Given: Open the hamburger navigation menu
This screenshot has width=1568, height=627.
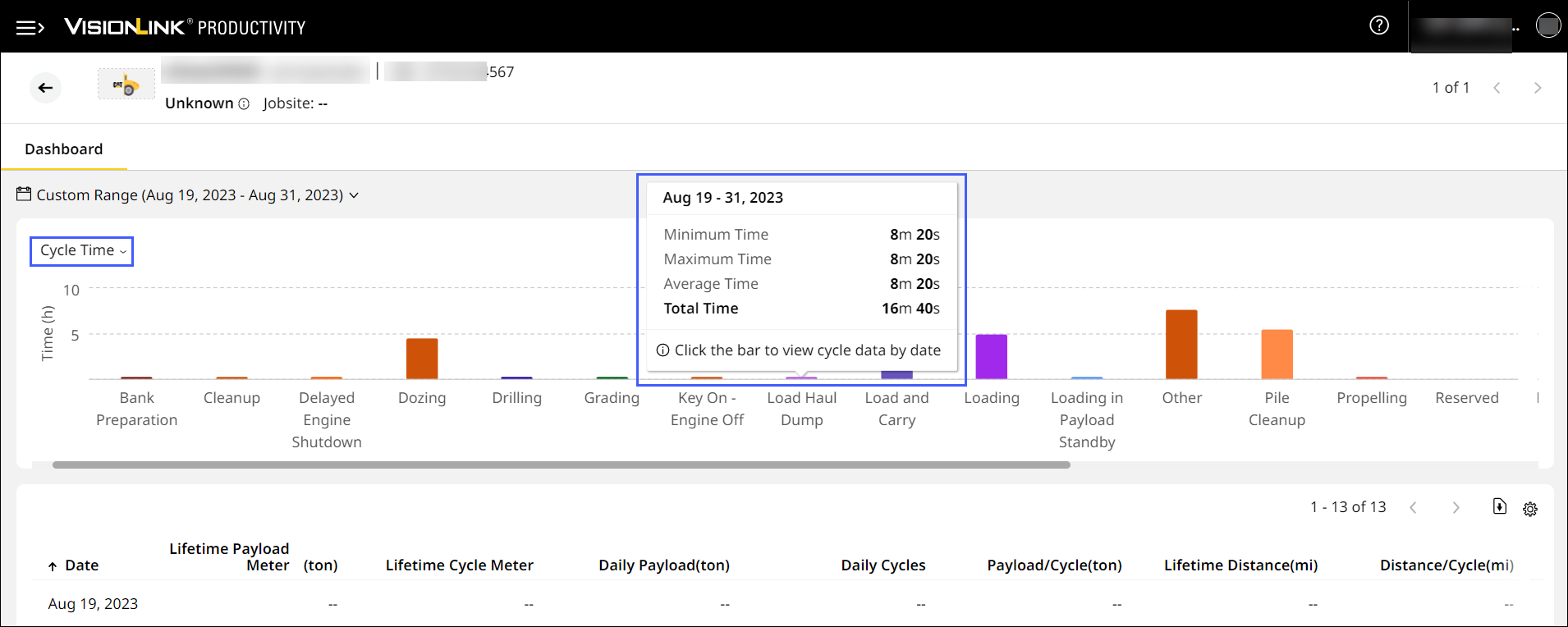Looking at the screenshot, I should [x=30, y=28].
